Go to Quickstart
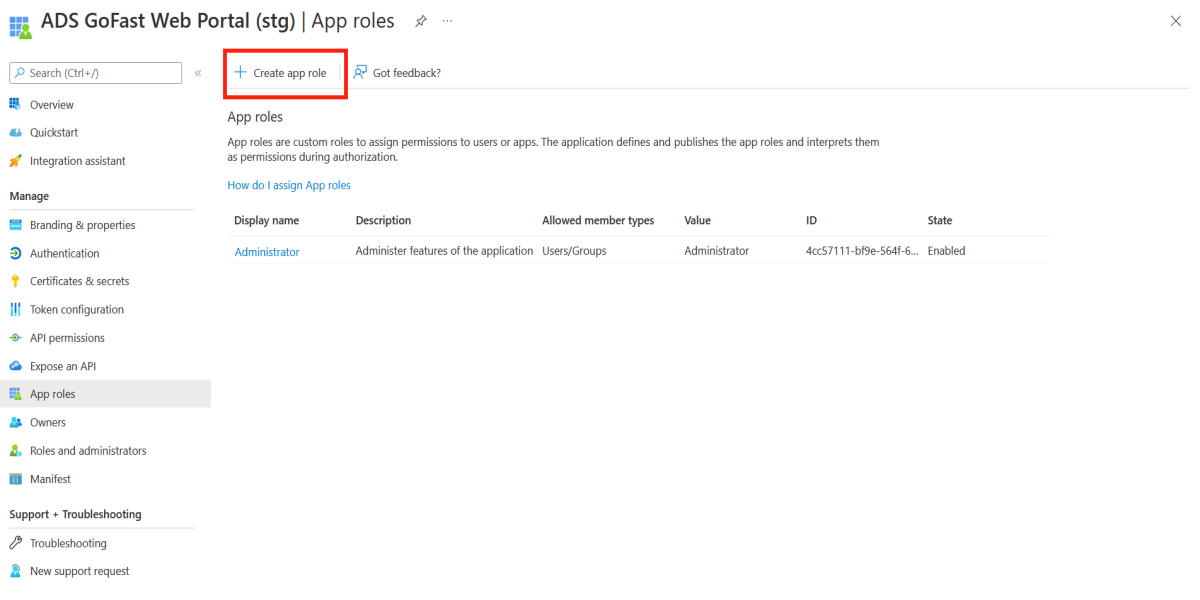Viewport: 1200px width, 600px height. click(x=54, y=133)
